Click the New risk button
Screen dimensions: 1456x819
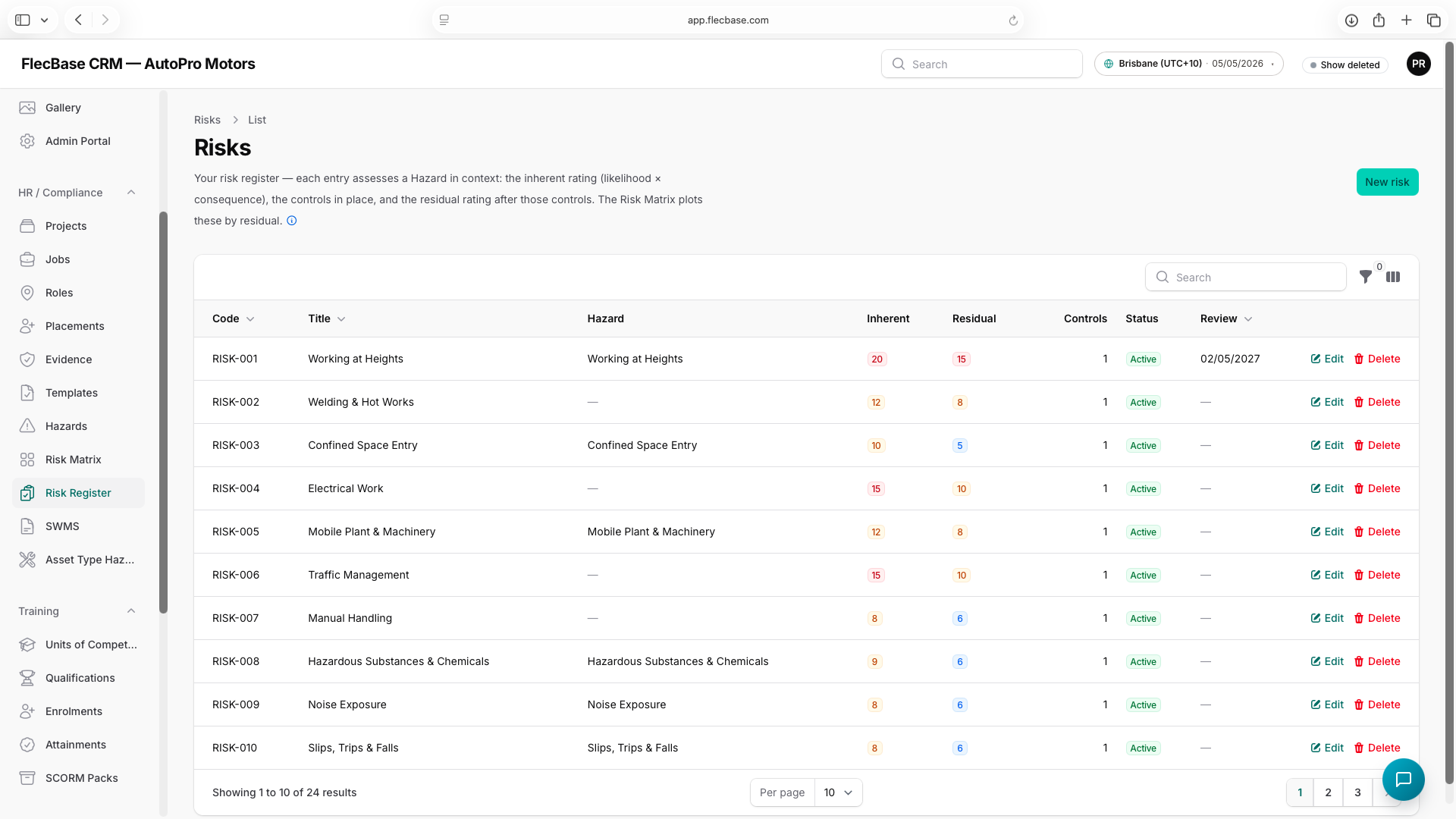click(x=1387, y=182)
